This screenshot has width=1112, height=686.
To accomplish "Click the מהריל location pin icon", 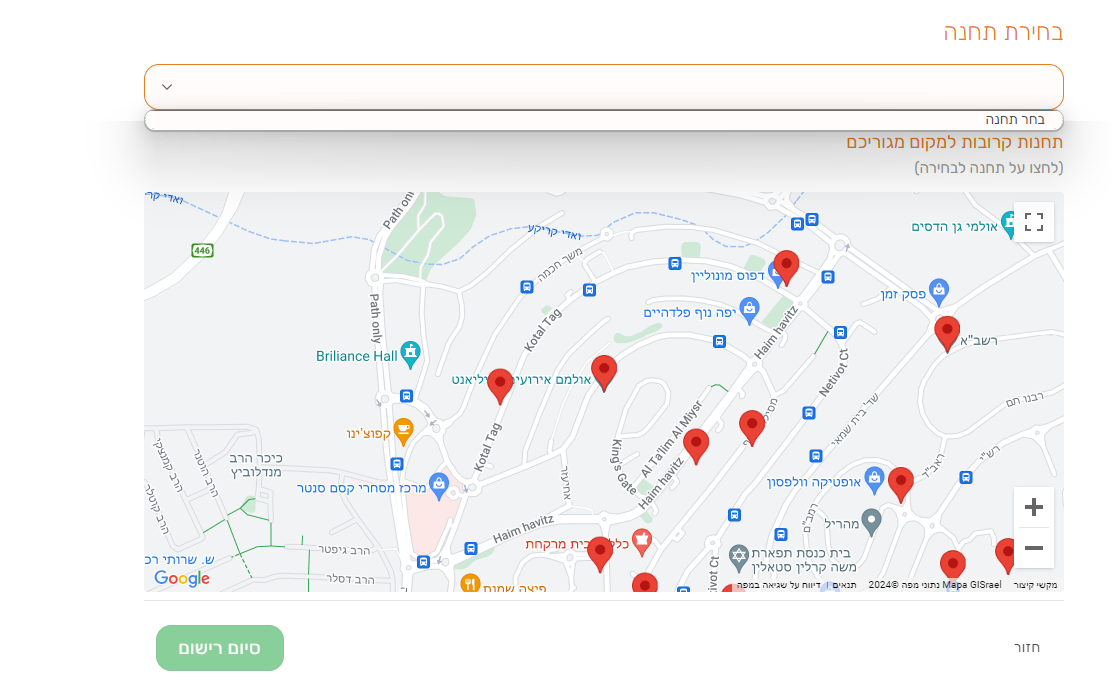I will pyautogui.click(x=872, y=522).
